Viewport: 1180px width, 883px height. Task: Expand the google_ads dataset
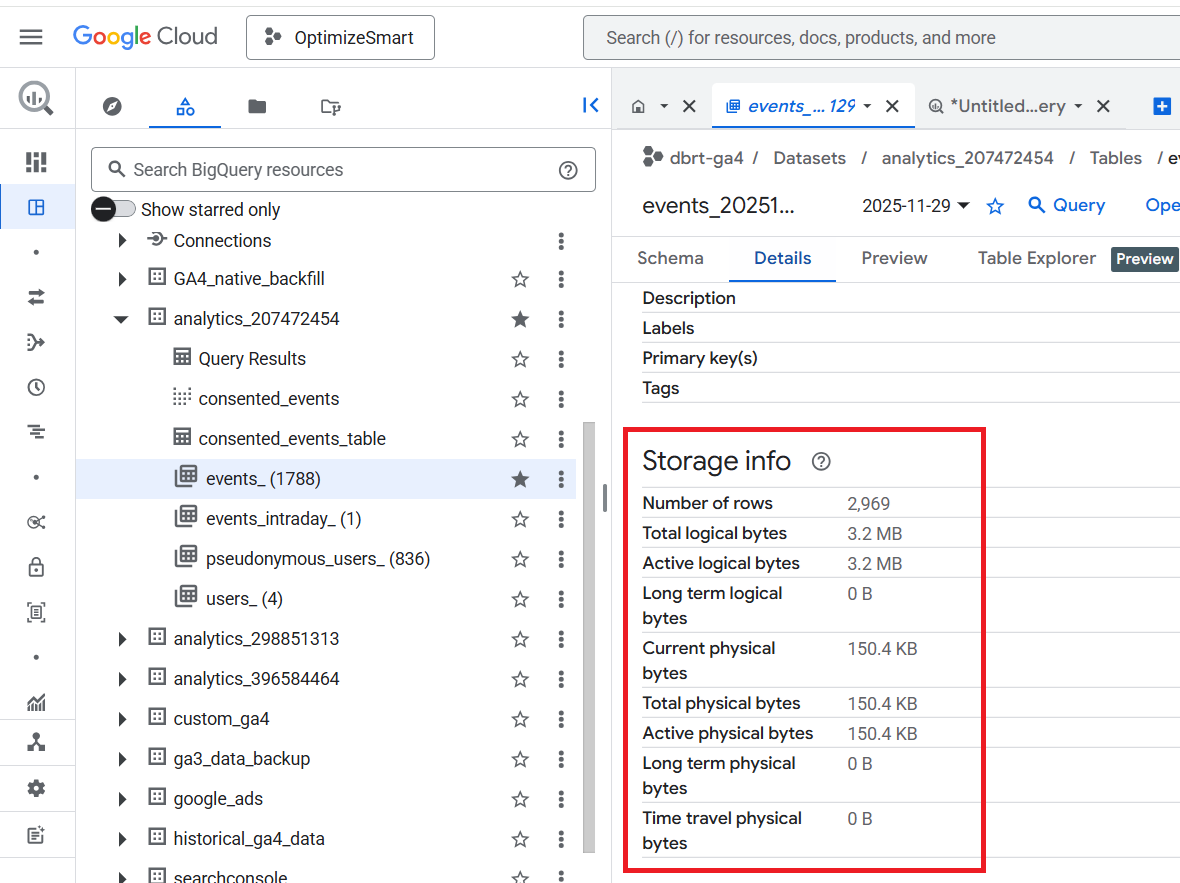[122, 799]
